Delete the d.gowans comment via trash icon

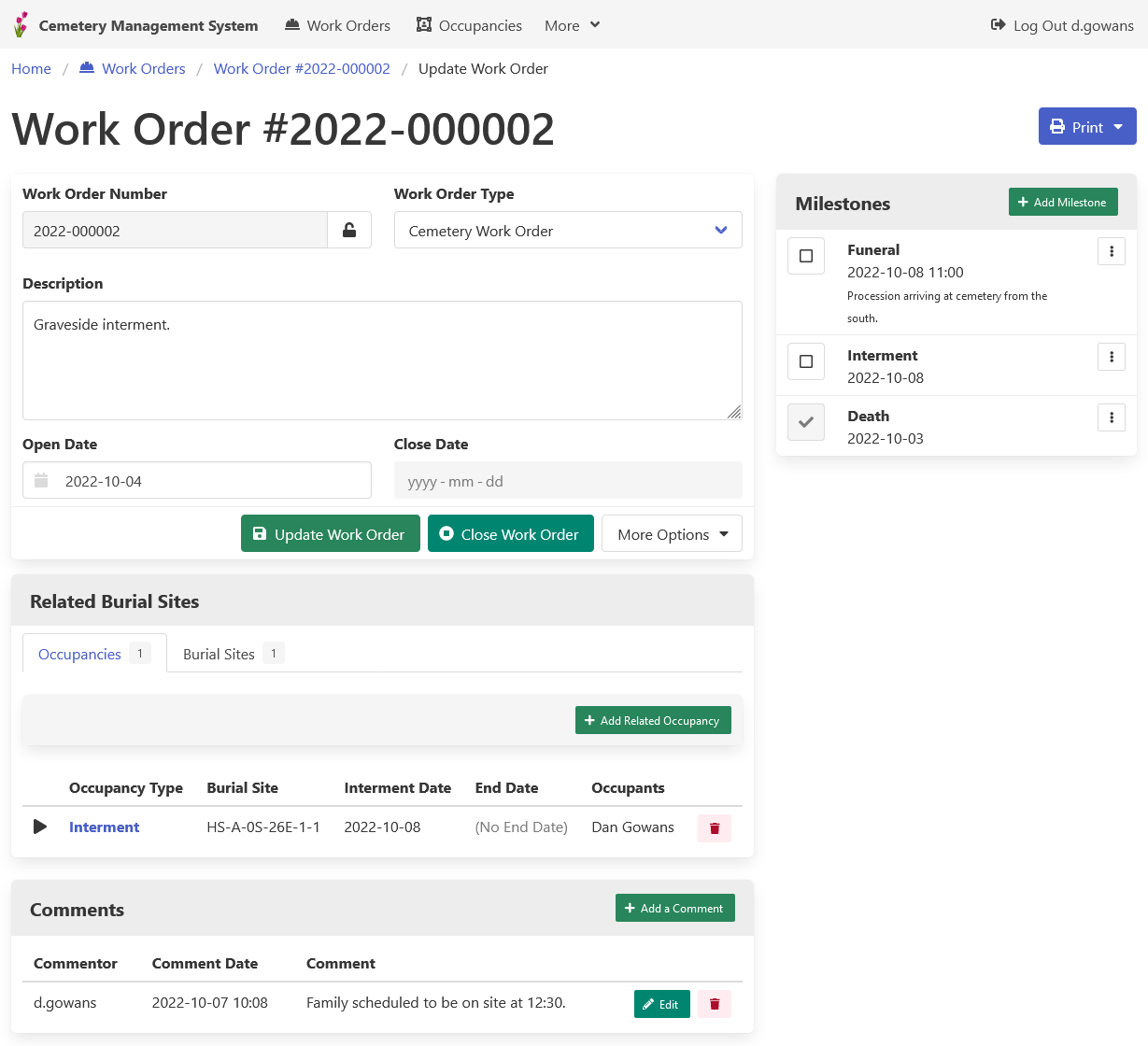point(715,1004)
